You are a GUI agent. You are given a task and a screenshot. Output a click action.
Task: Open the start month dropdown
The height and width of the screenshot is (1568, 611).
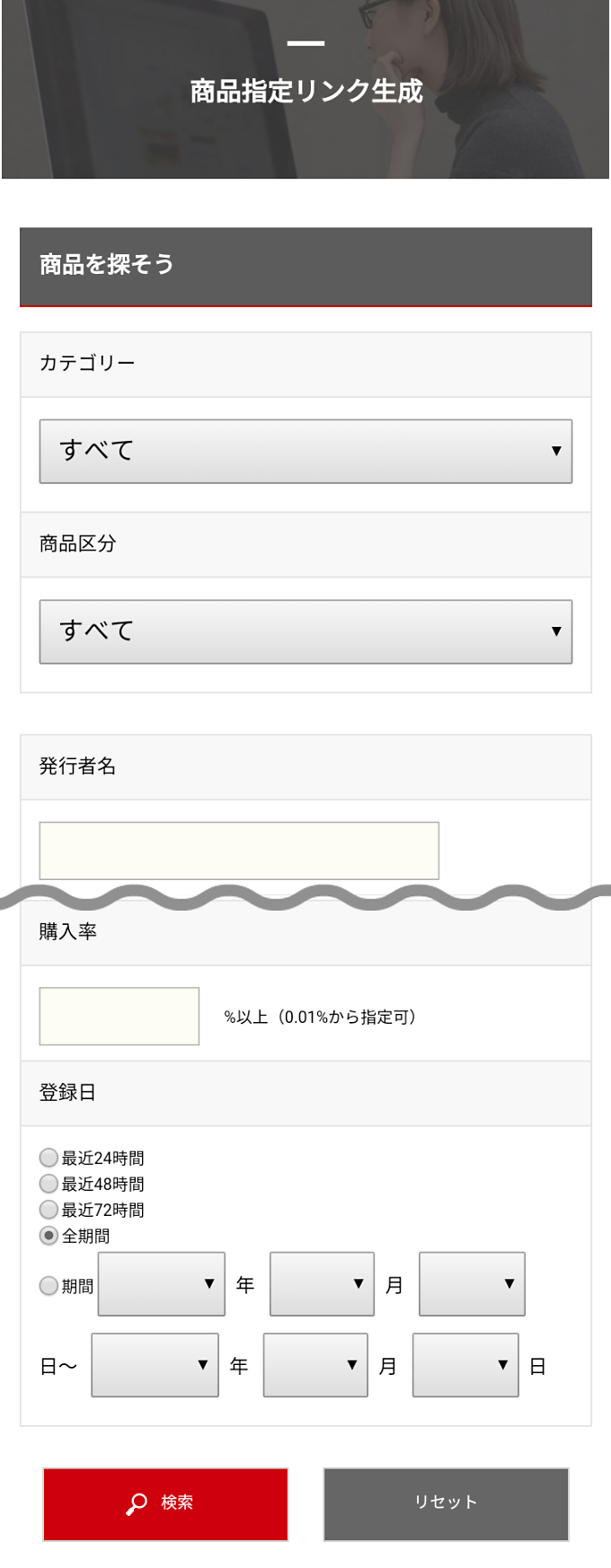pyautogui.click(x=322, y=1284)
